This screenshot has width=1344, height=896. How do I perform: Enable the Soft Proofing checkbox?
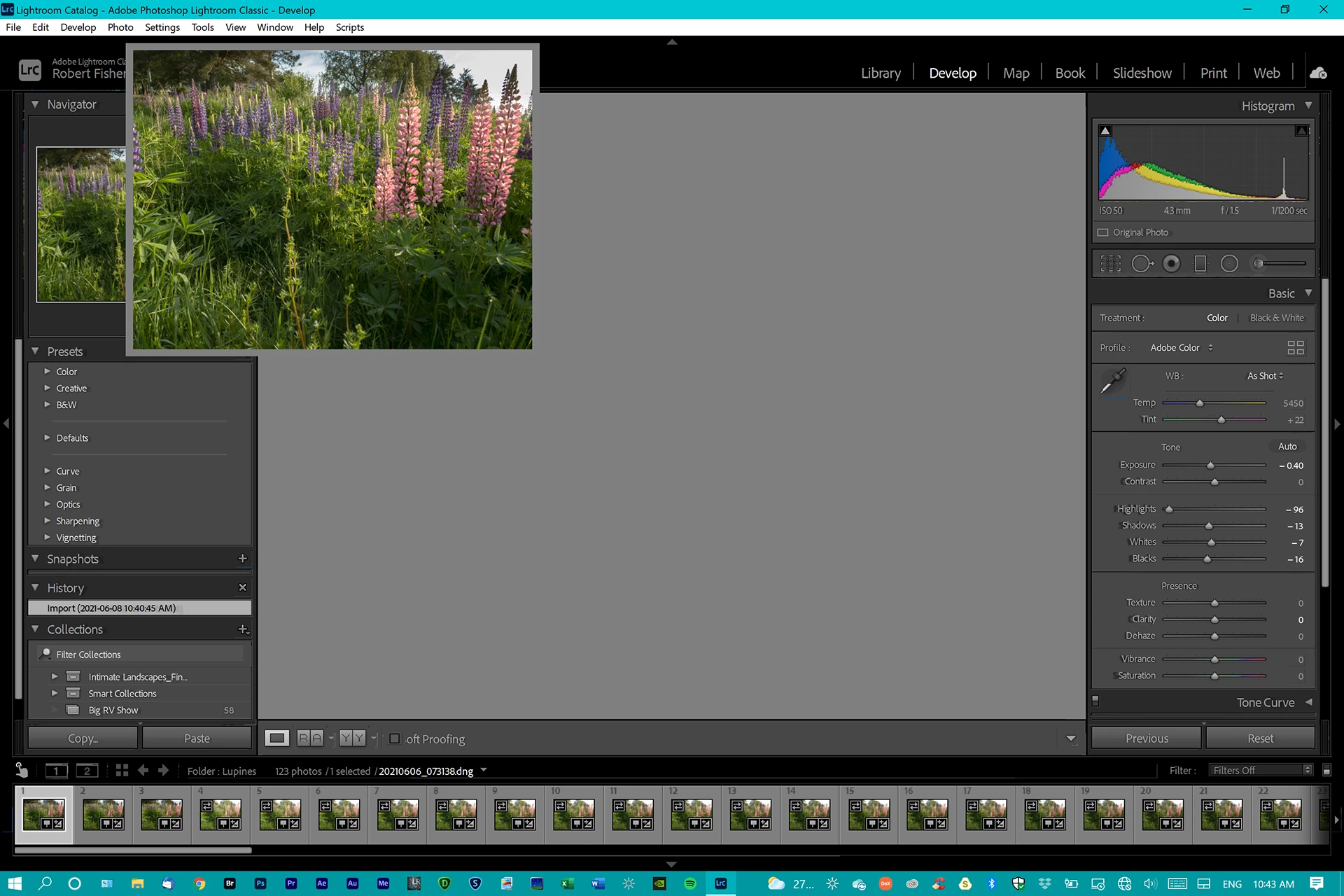point(395,738)
